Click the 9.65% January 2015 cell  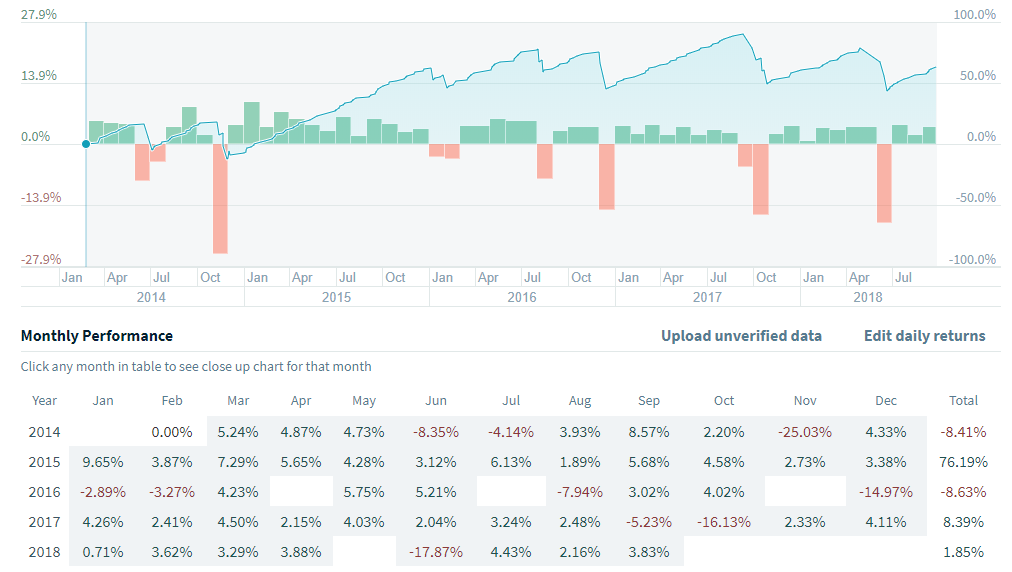tap(103, 462)
